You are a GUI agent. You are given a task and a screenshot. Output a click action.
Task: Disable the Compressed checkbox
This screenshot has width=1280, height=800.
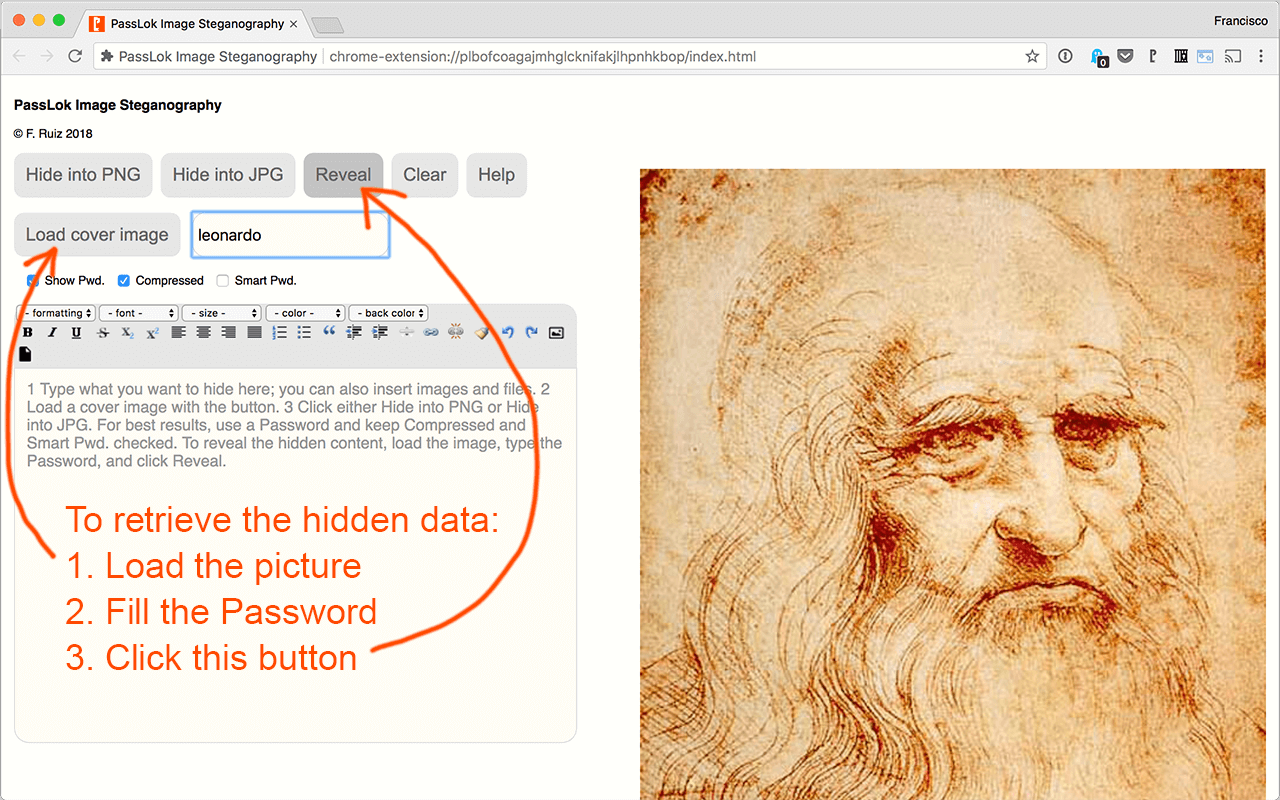point(124,281)
